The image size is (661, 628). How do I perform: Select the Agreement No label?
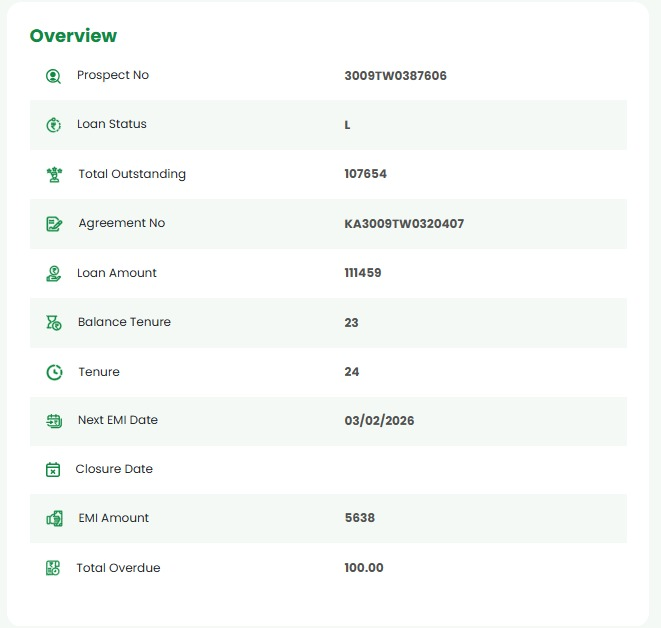(122, 223)
